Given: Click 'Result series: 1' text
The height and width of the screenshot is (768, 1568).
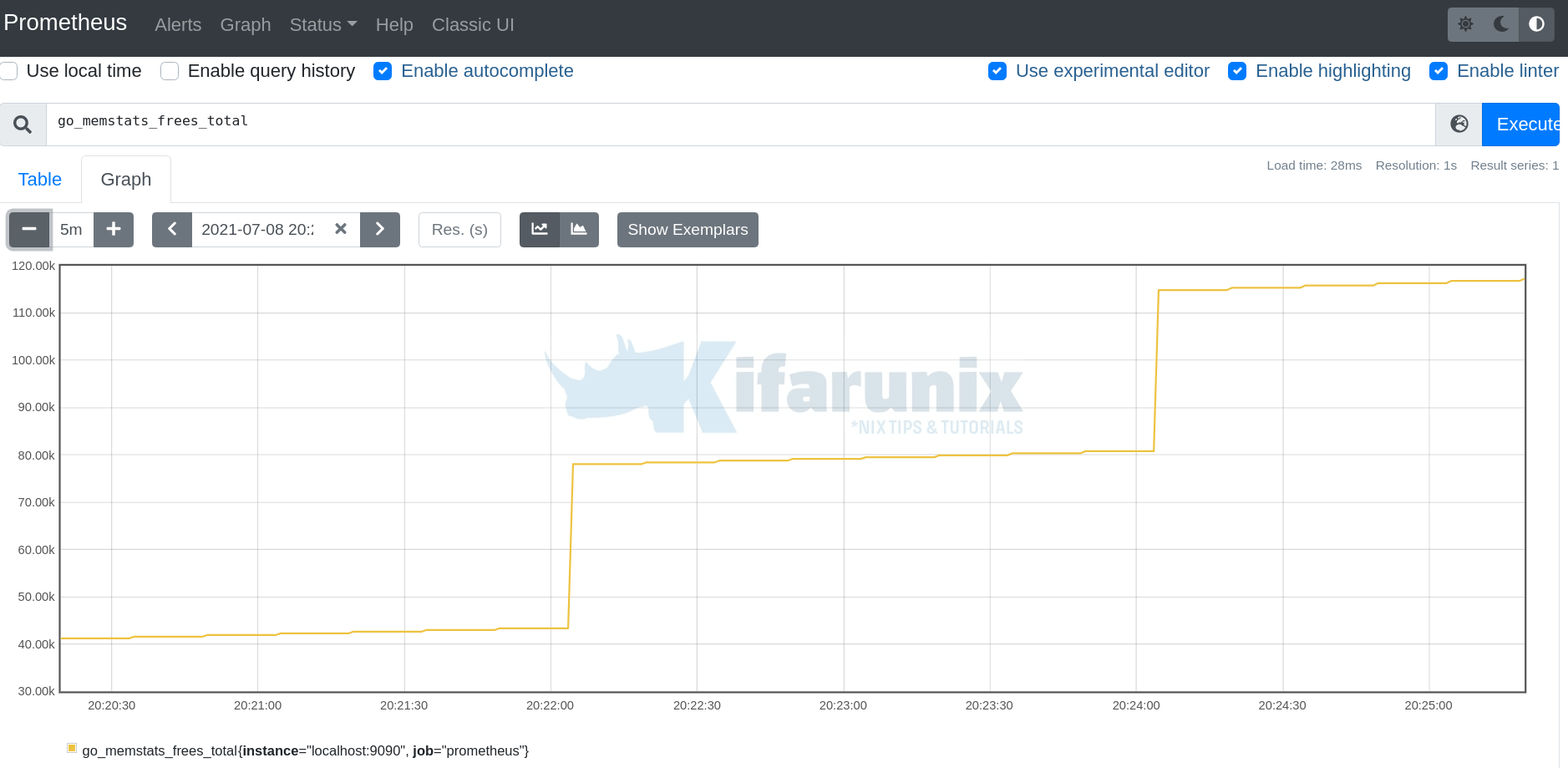Looking at the screenshot, I should coord(1515,165).
